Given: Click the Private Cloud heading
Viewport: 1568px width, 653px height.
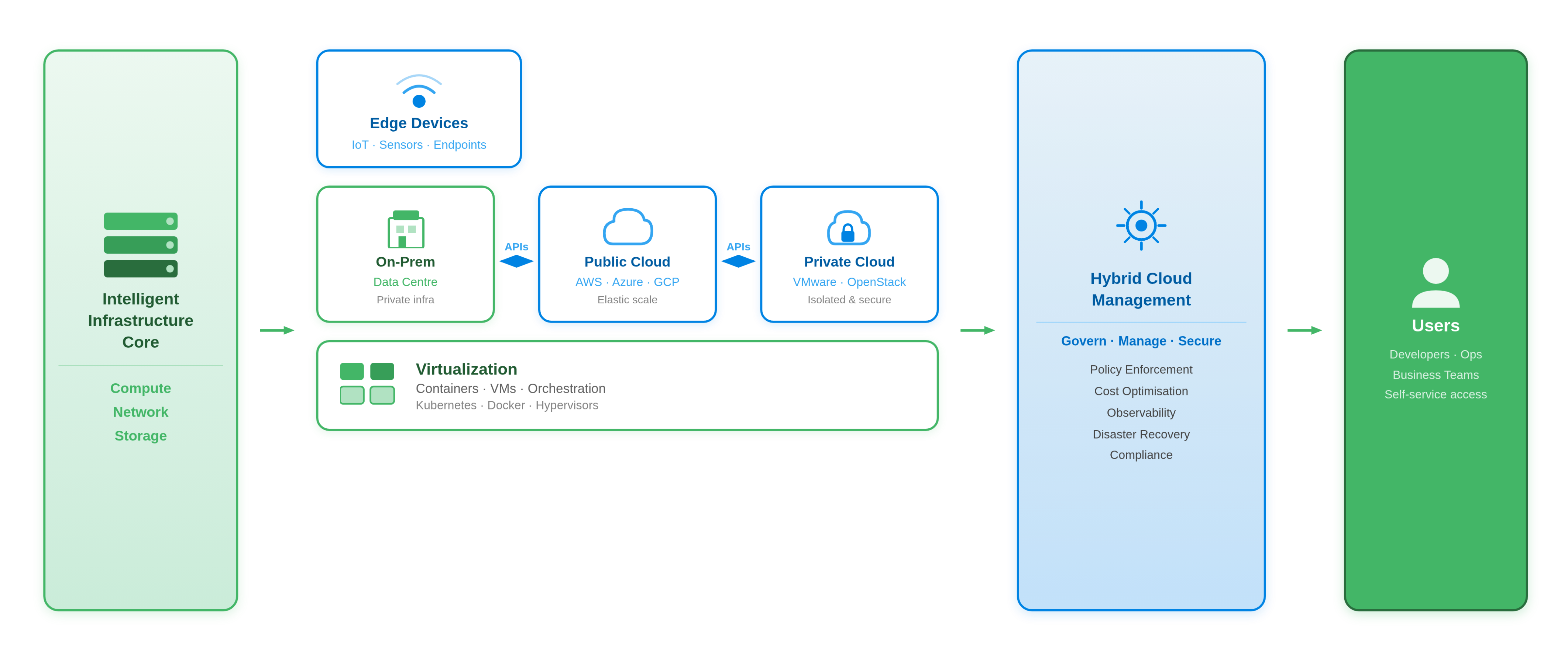Looking at the screenshot, I should [x=849, y=262].
